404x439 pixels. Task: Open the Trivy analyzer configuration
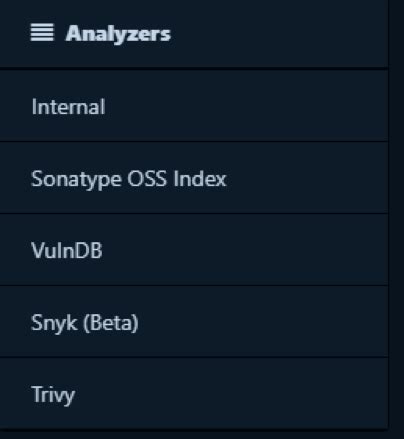pos(194,394)
